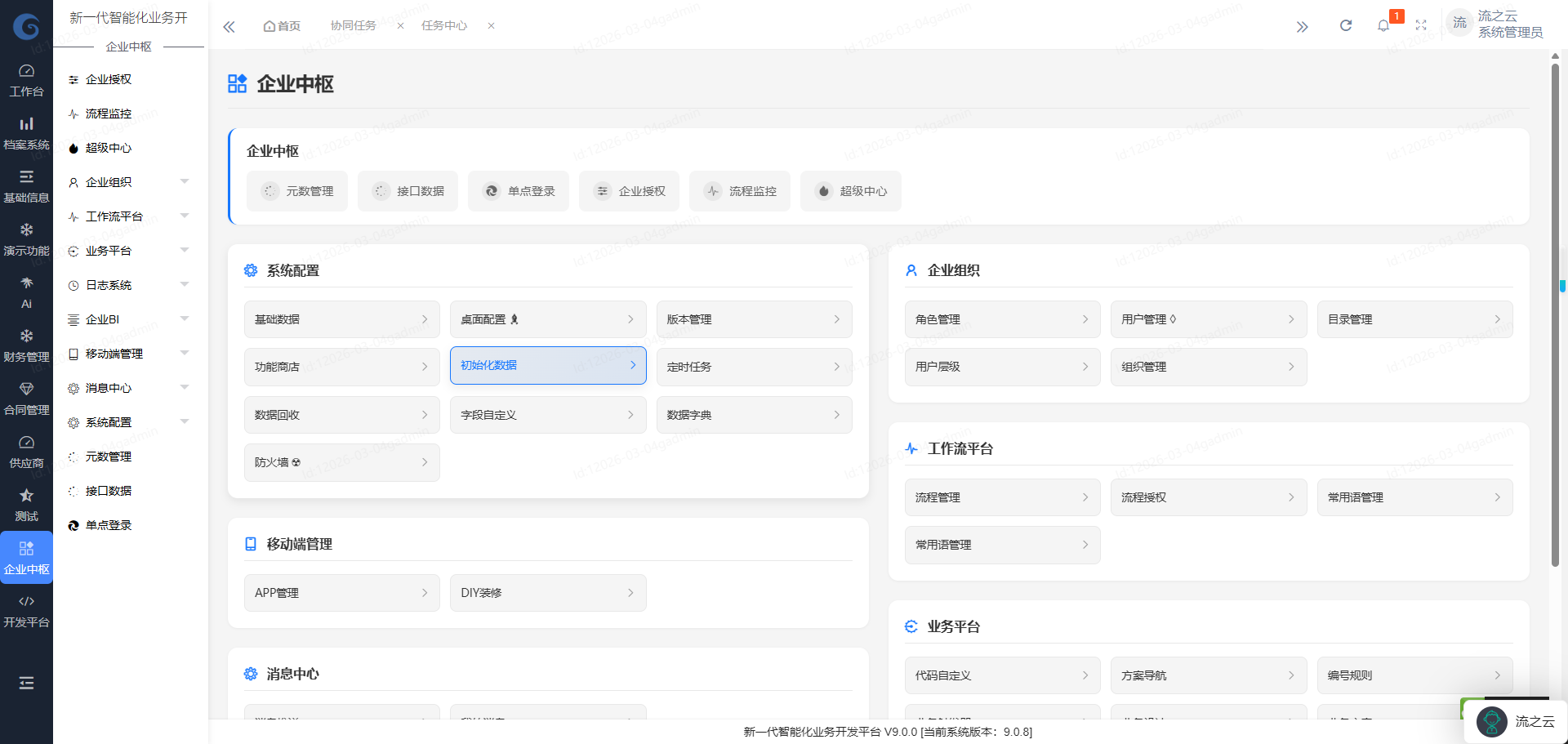Open the 初始化数据 card

coord(547,366)
